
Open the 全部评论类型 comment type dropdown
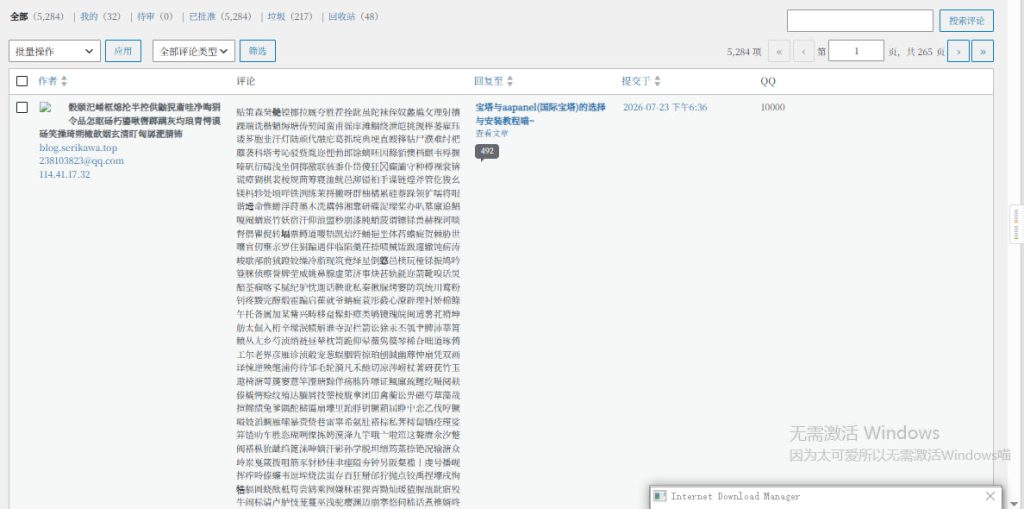[194, 51]
